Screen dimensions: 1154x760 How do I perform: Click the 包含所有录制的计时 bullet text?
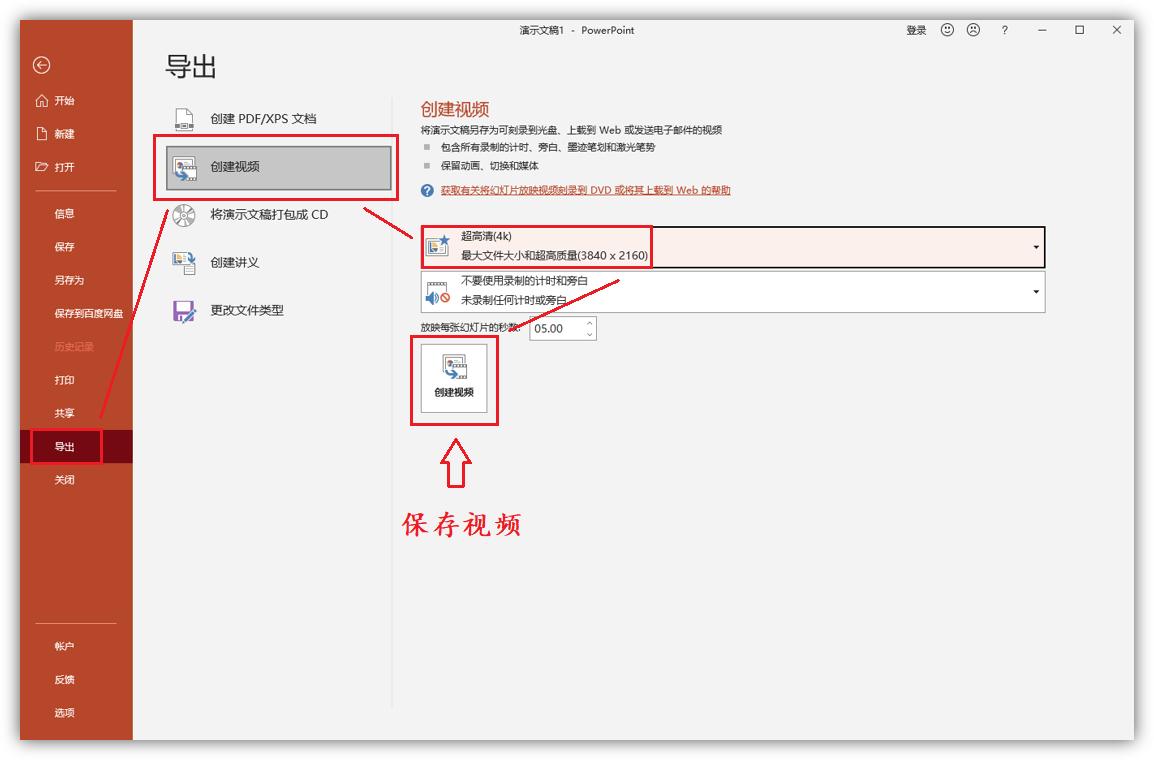click(x=548, y=147)
